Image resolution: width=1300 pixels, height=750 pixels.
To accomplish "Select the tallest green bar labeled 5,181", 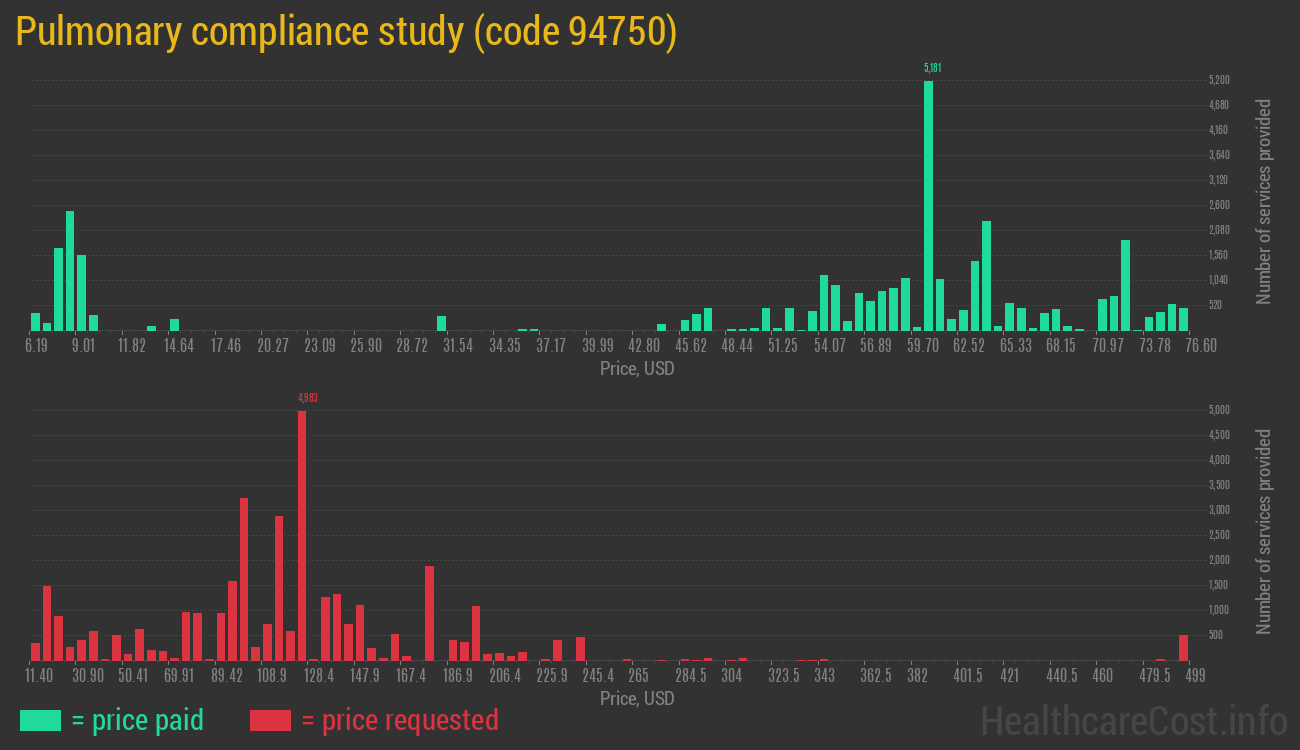I will coord(929,200).
